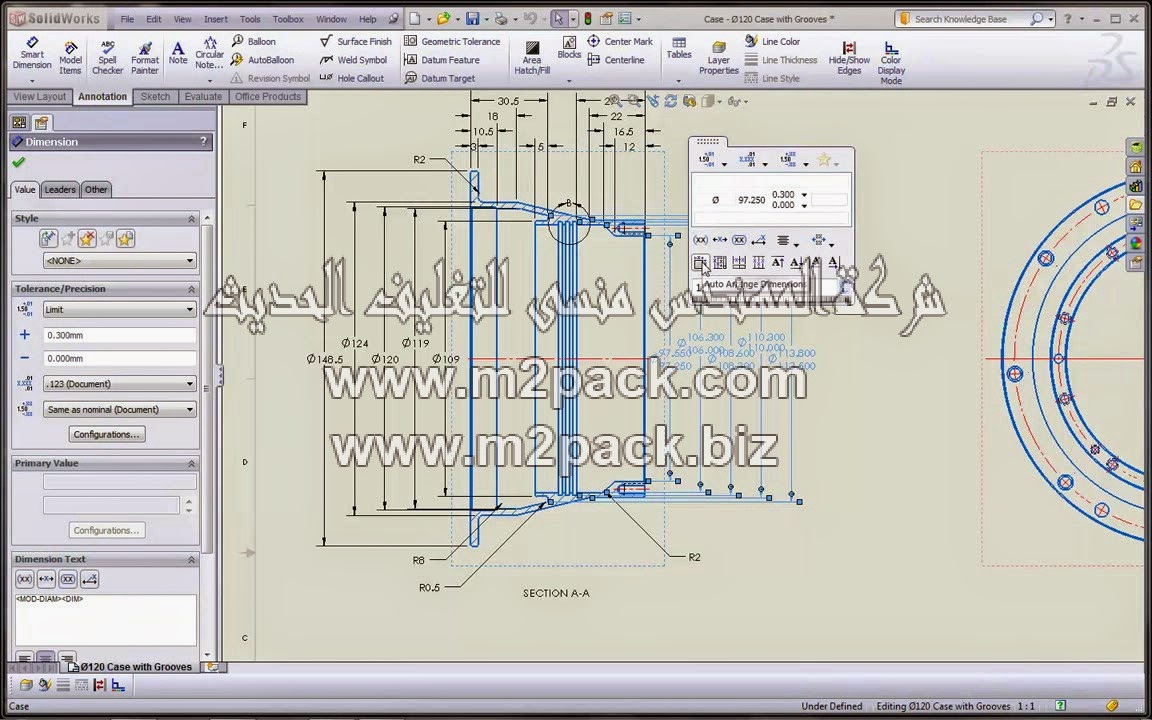1152x720 pixels.
Task: Toggle Offset Text in the floating palette
Action: point(759,240)
